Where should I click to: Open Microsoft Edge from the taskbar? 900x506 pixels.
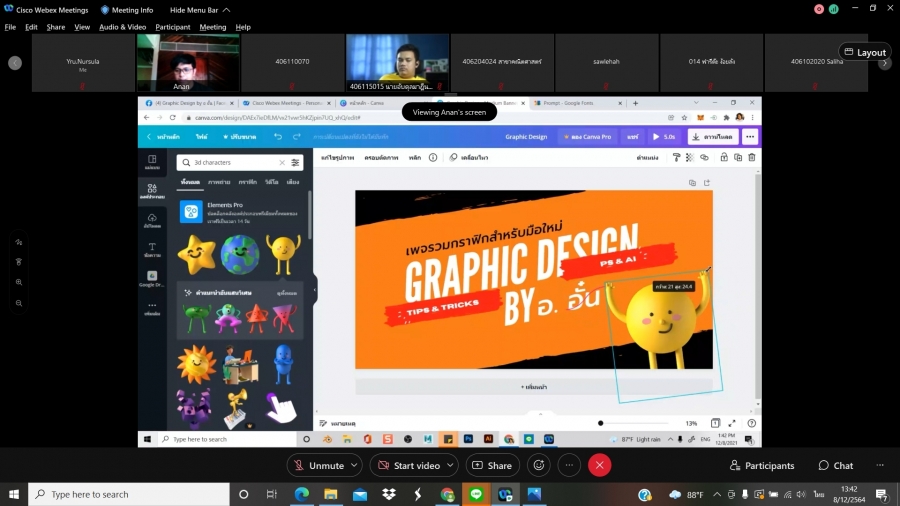pyautogui.click(x=302, y=494)
